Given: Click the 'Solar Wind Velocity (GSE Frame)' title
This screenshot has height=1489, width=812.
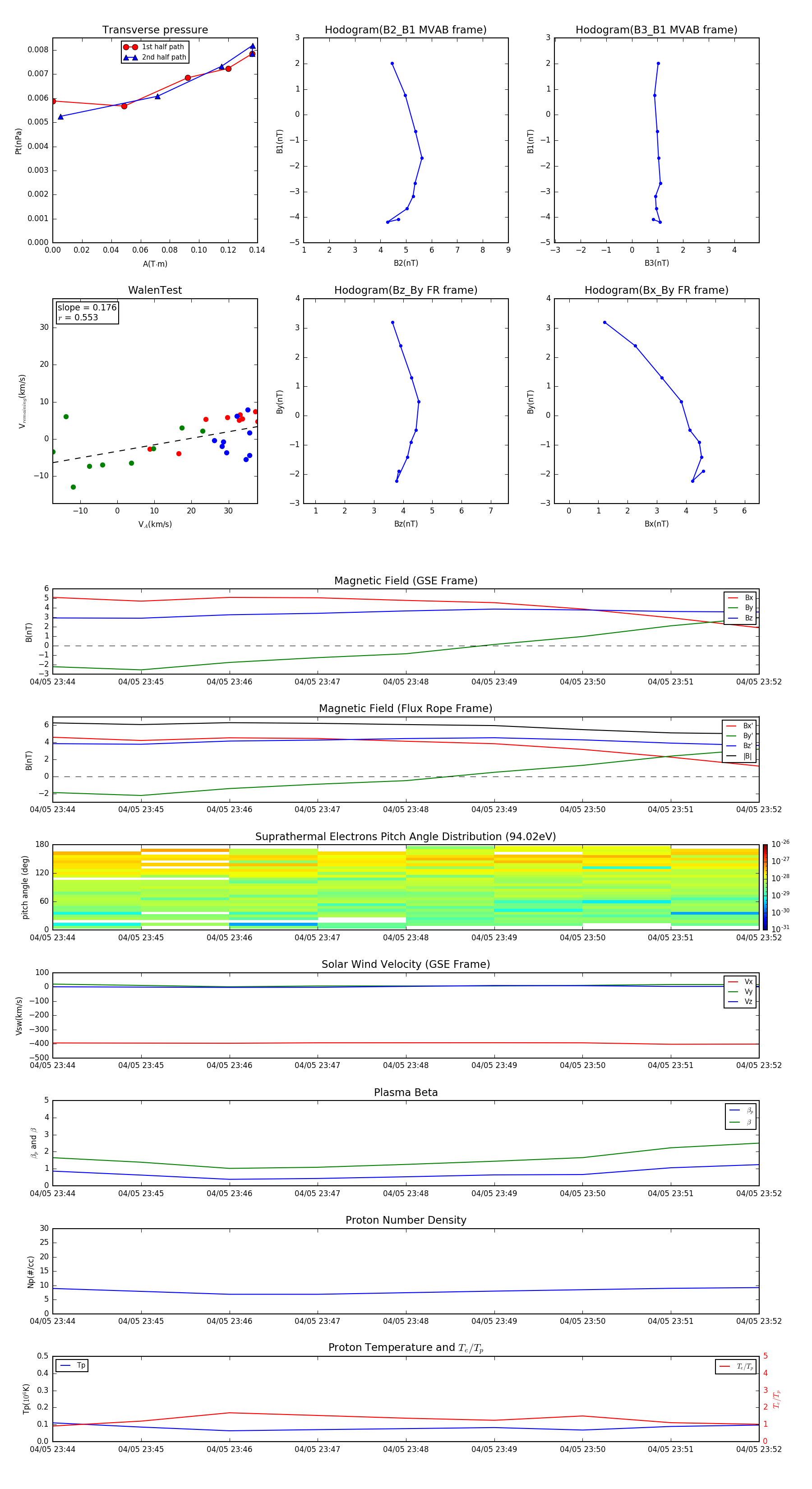Looking at the screenshot, I should pos(406,964).
